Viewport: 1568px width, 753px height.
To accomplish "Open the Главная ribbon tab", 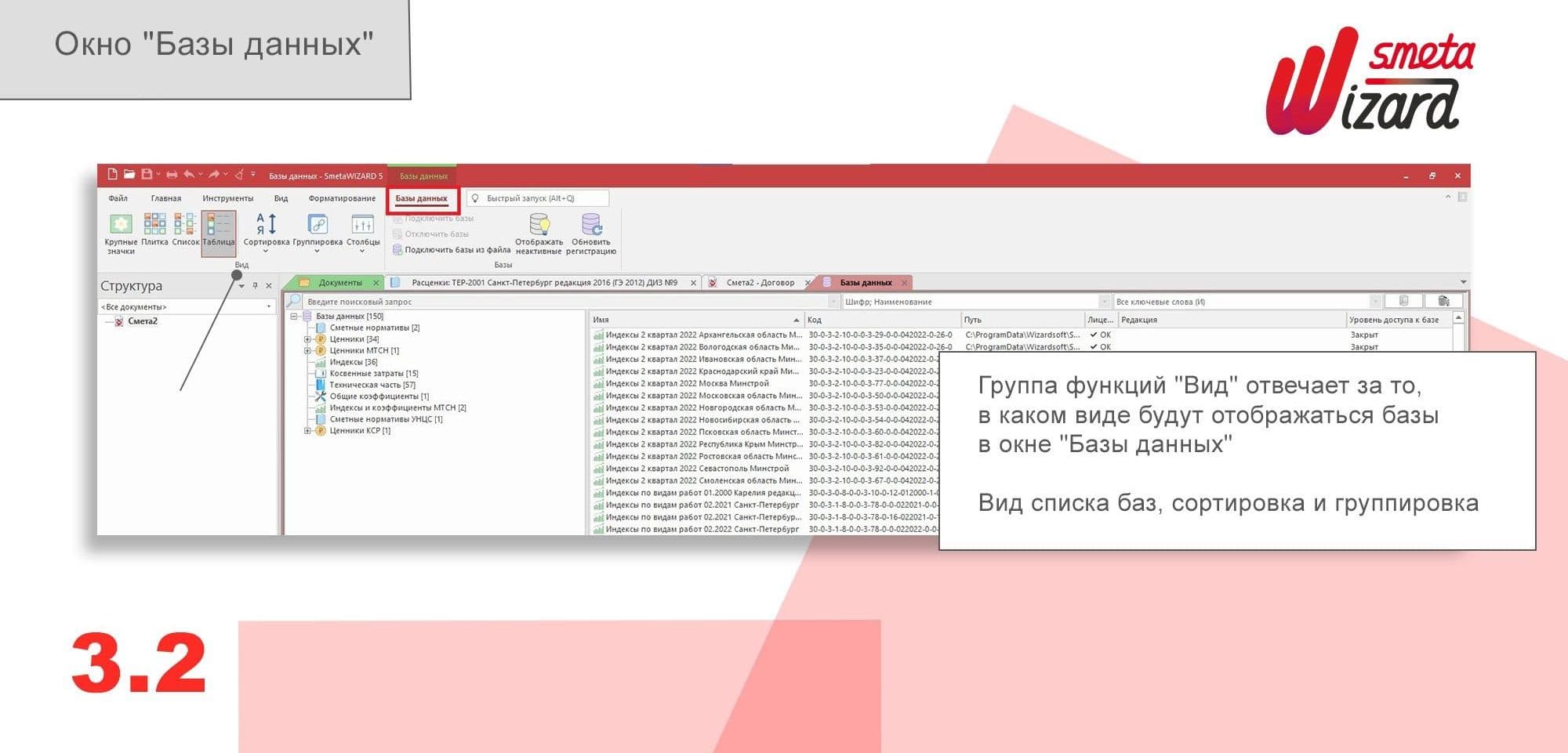I will point(166,198).
